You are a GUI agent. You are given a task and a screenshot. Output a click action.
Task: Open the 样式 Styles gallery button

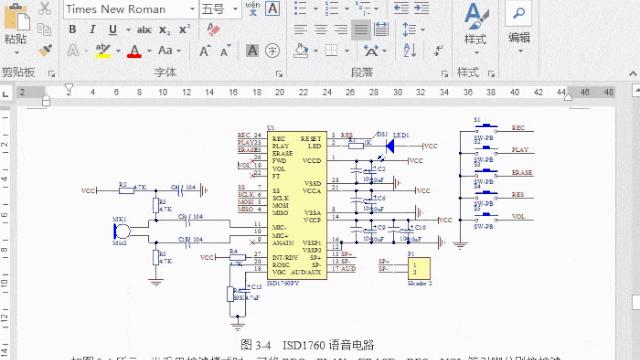coord(476,29)
